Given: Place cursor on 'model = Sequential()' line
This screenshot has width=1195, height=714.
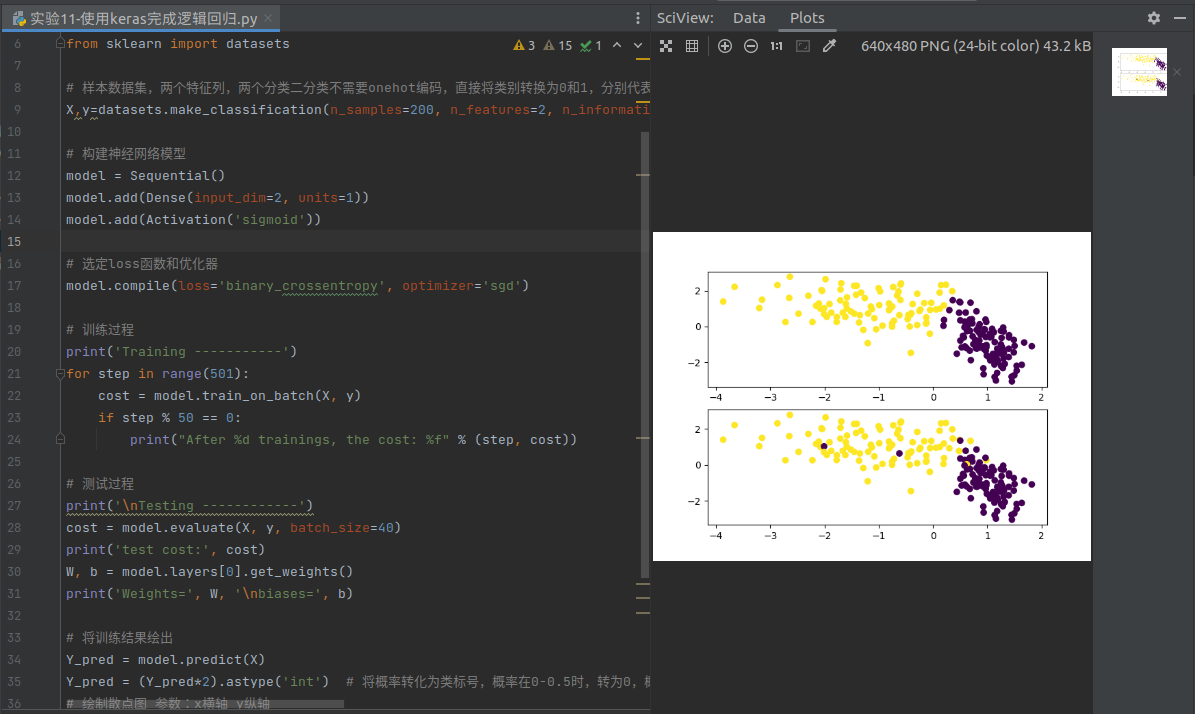Looking at the screenshot, I should pyautogui.click(x=146, y=175).
